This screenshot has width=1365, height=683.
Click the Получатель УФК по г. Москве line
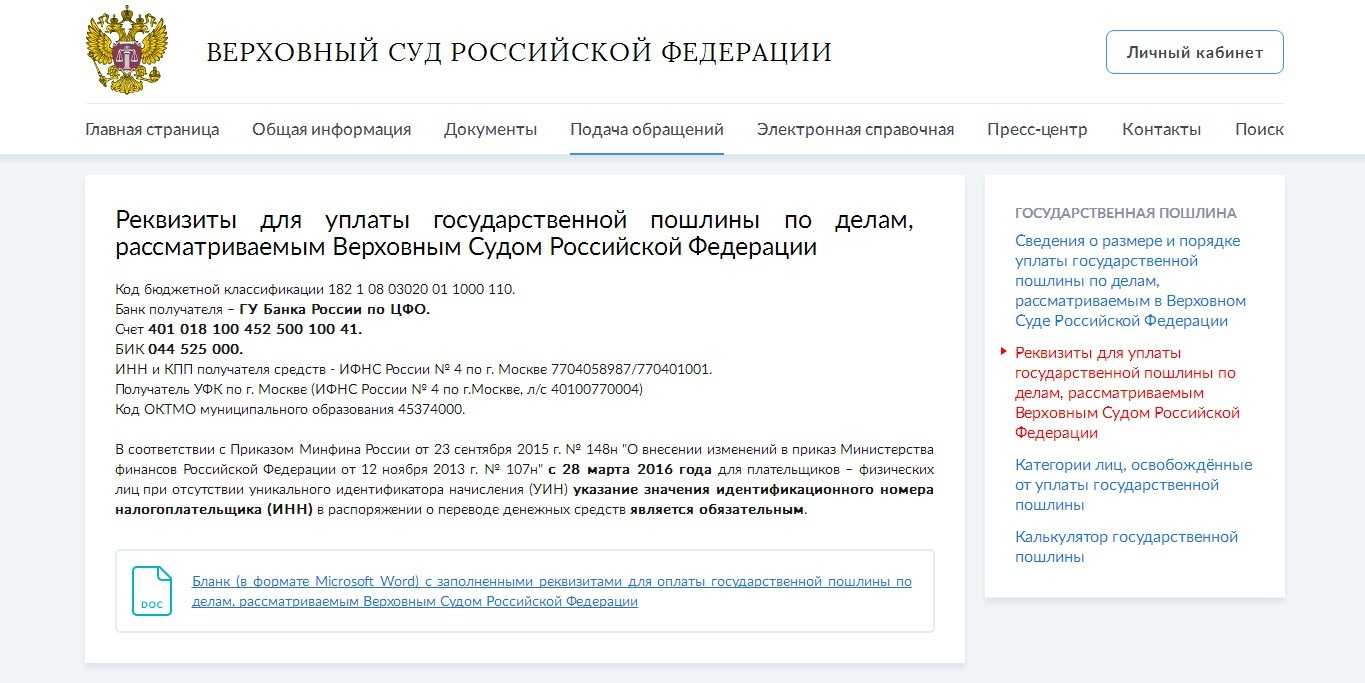pos(379,389)
